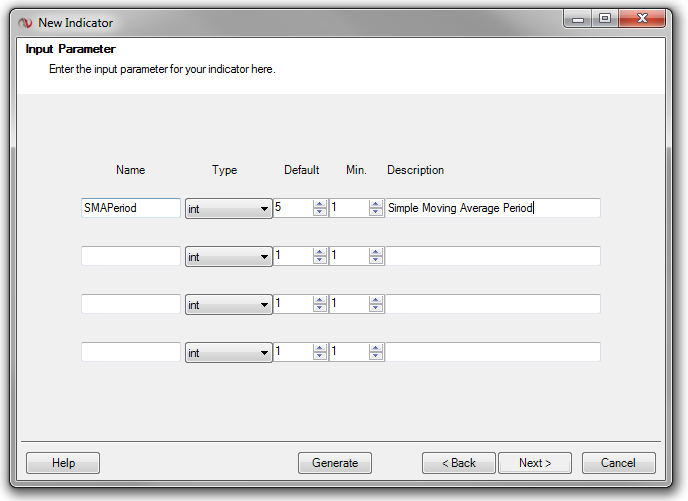Maximize the New Indicator window

click(x=605, y=18)
